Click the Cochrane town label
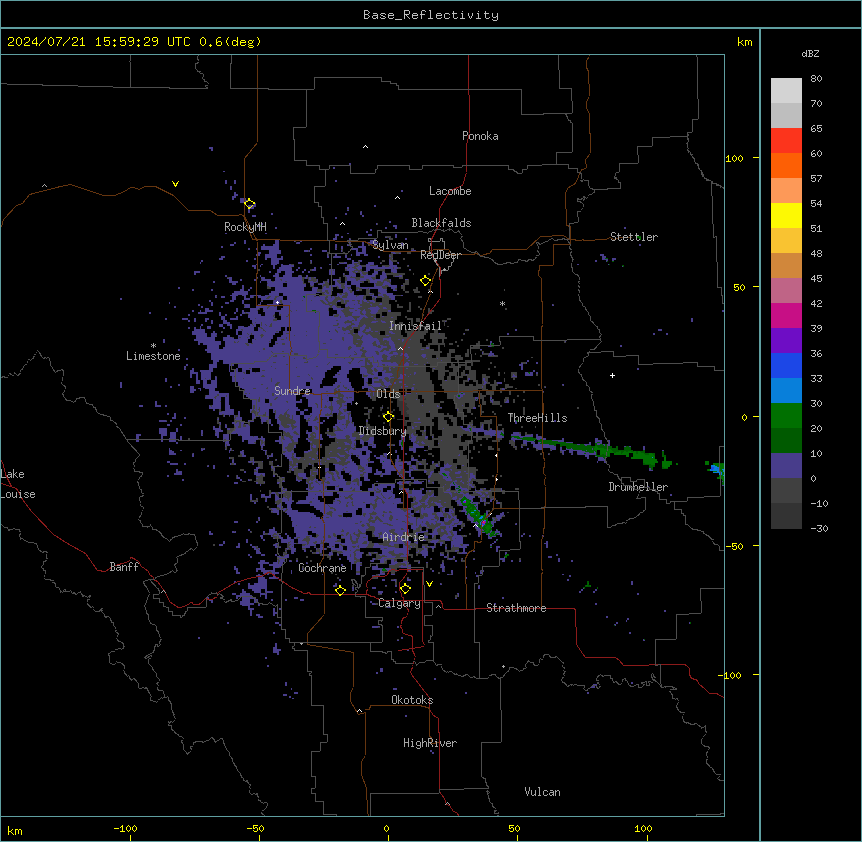 coord(322,568)
